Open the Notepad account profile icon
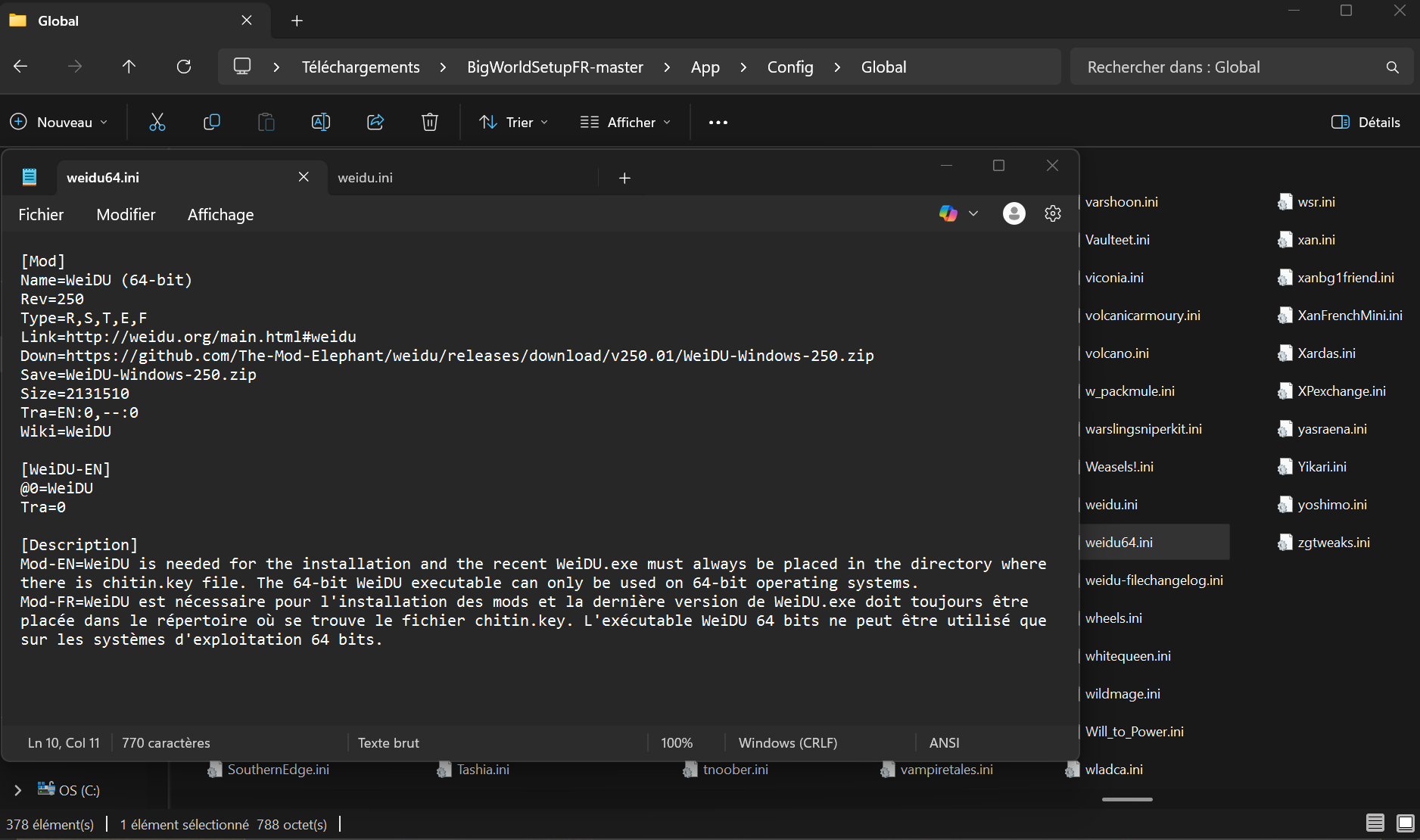 [1014, 213]
